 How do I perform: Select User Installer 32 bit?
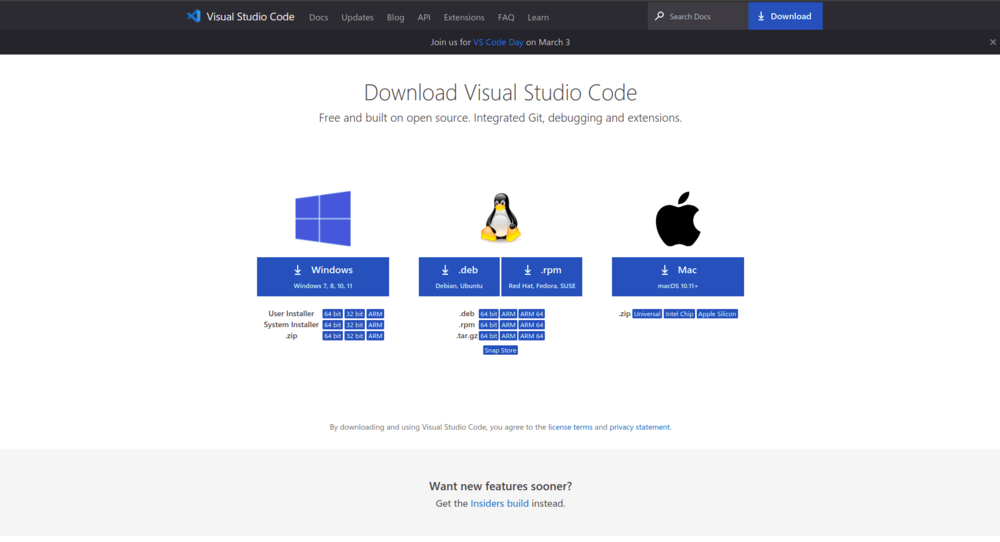pos(355,314)
